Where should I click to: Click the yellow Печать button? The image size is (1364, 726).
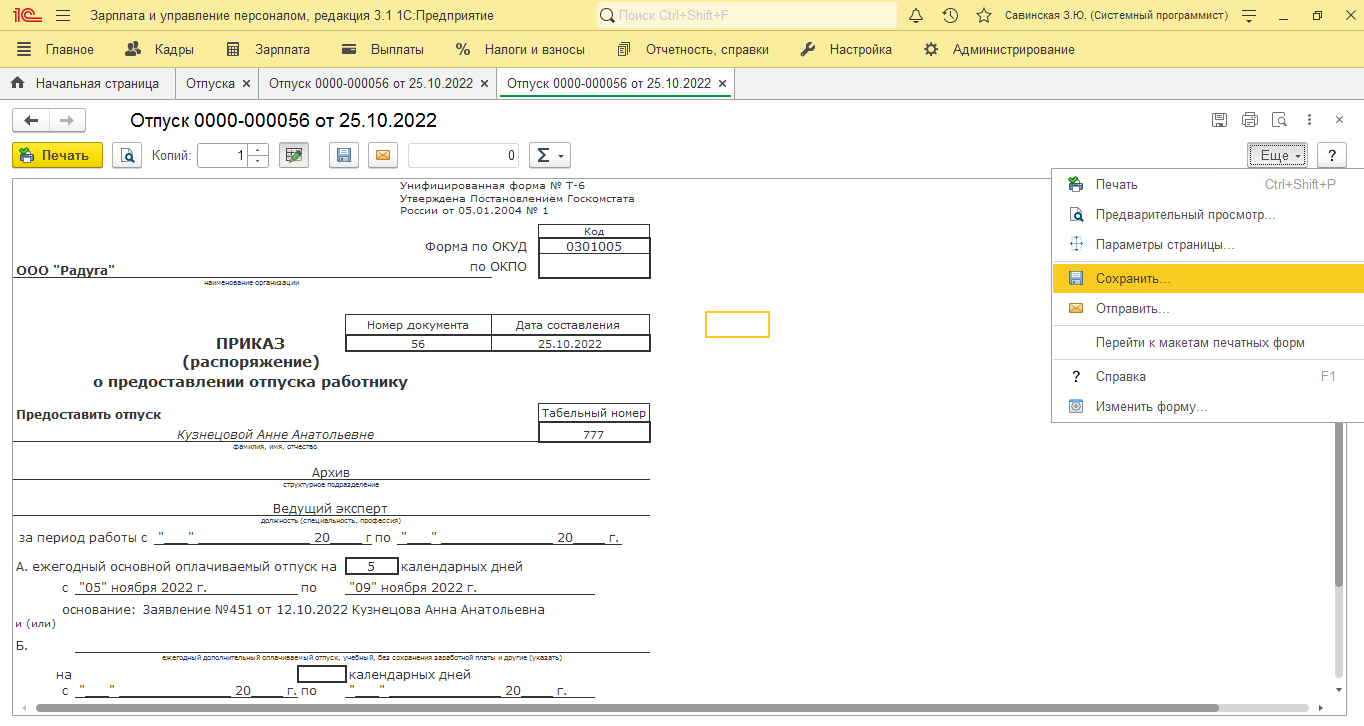tap(57, 155)
